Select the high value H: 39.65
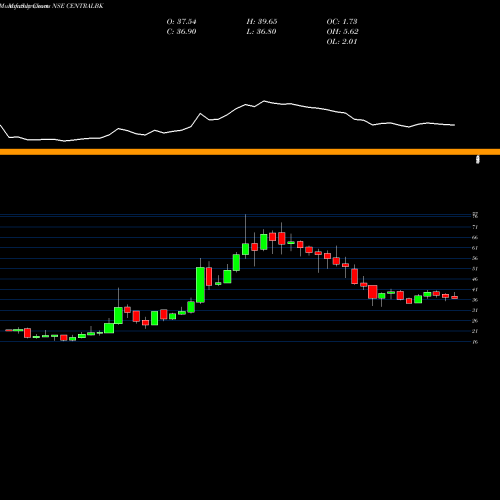This screenshot has width=500, height=500. click(262, 22)
